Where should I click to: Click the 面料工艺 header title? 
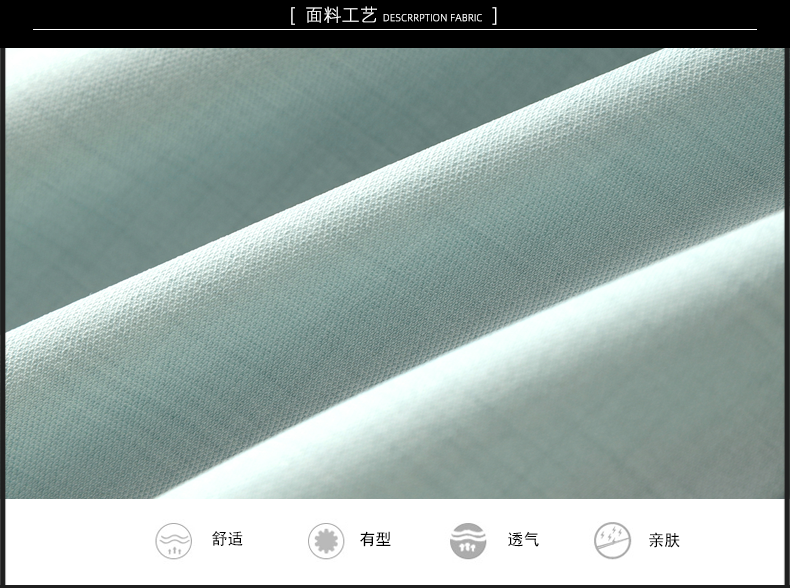341,16
